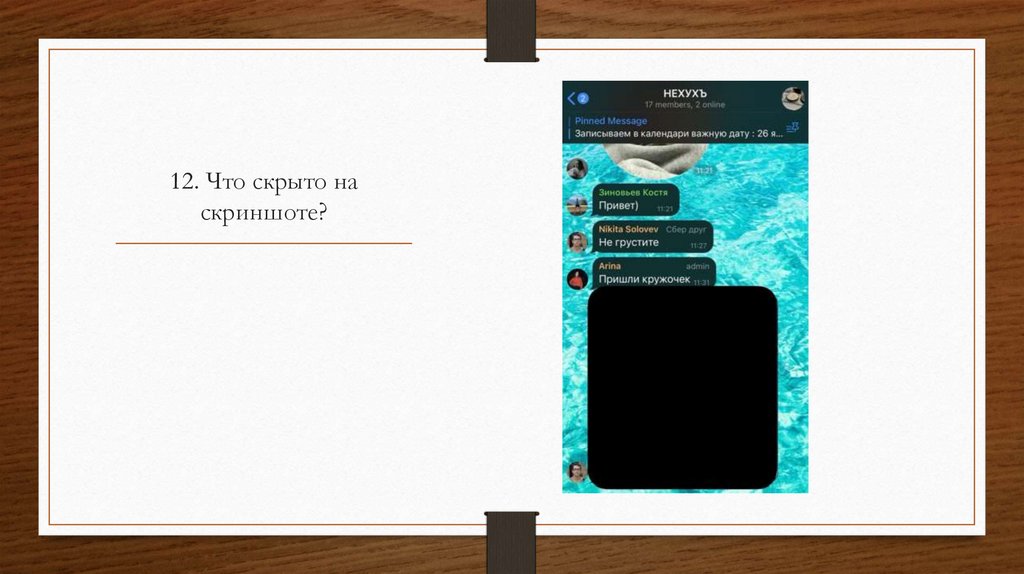Open the НЕХУХЪ group title
The height and width of the screenshot is (574, 1024).
pos(684,93)
